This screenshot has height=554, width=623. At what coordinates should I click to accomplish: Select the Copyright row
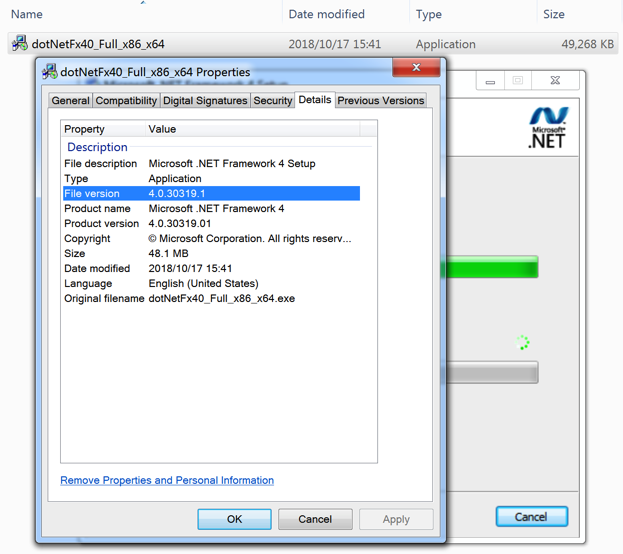[x=211, y=238]
